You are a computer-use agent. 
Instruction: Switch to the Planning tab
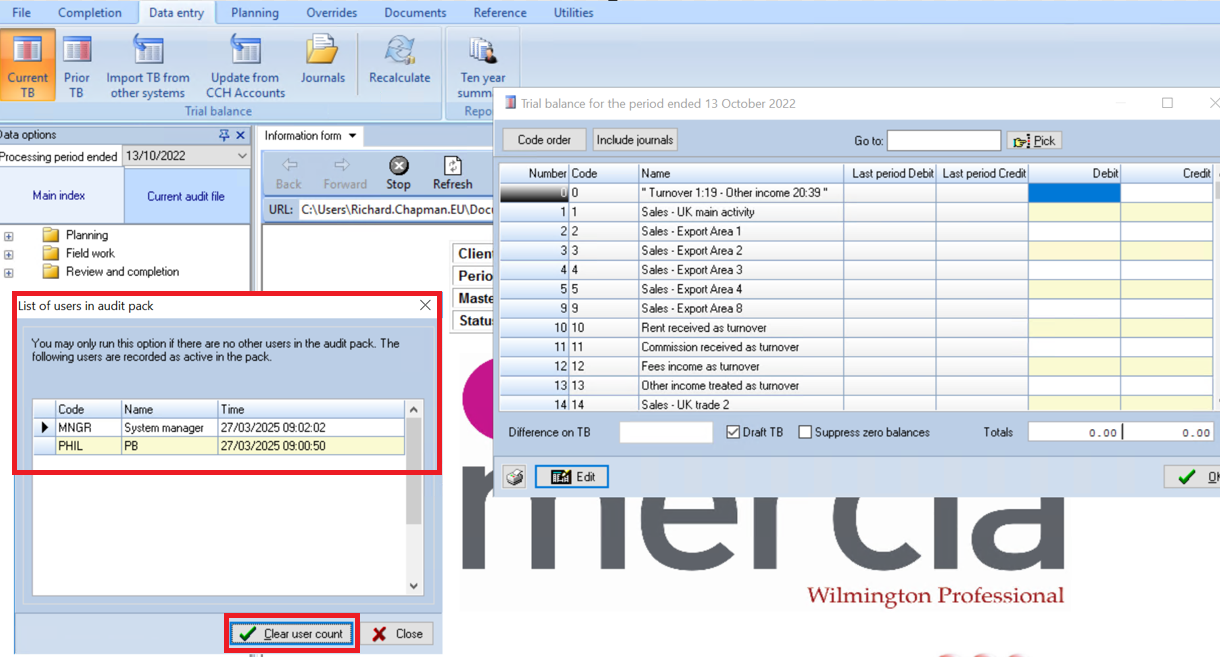coord(255,13)
